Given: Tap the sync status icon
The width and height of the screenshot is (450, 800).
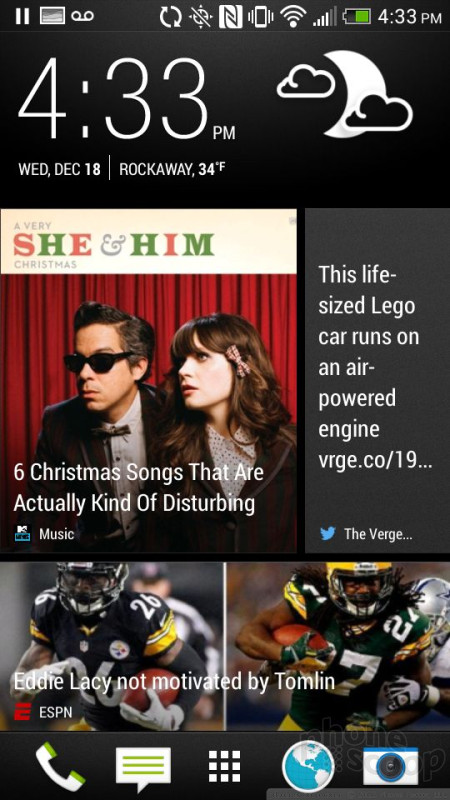Looking at the screenshot, I should pyautogui.click(x=170, y=16).
